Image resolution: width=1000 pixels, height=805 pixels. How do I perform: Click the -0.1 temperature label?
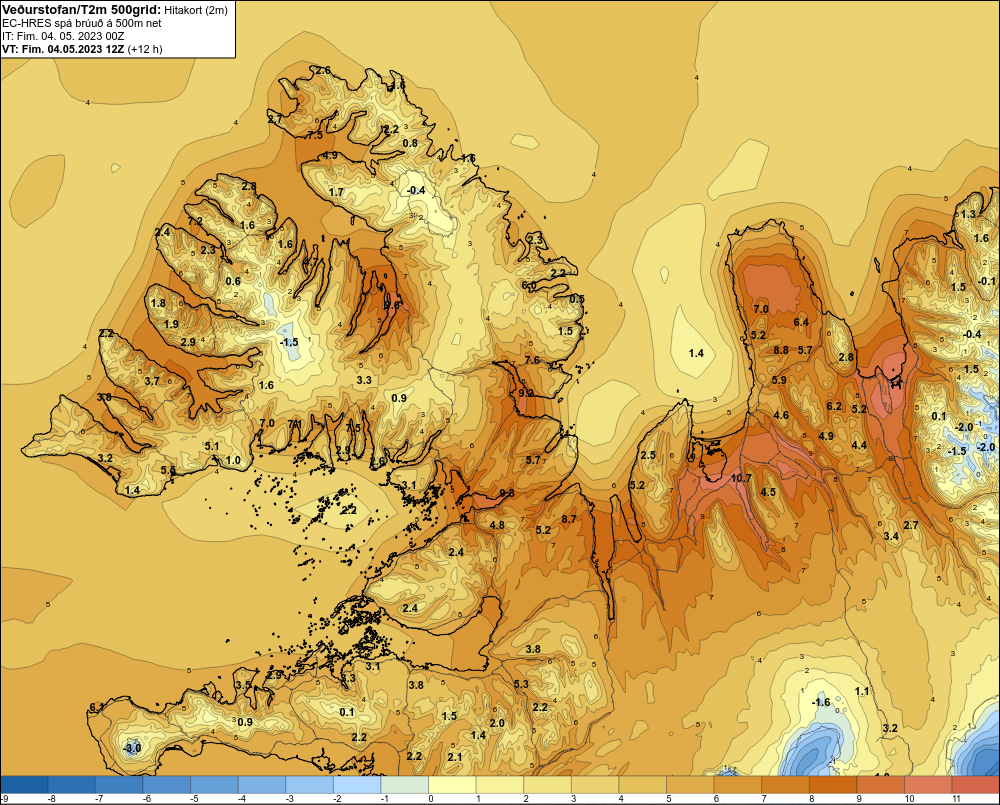click(x=987, y=281)
